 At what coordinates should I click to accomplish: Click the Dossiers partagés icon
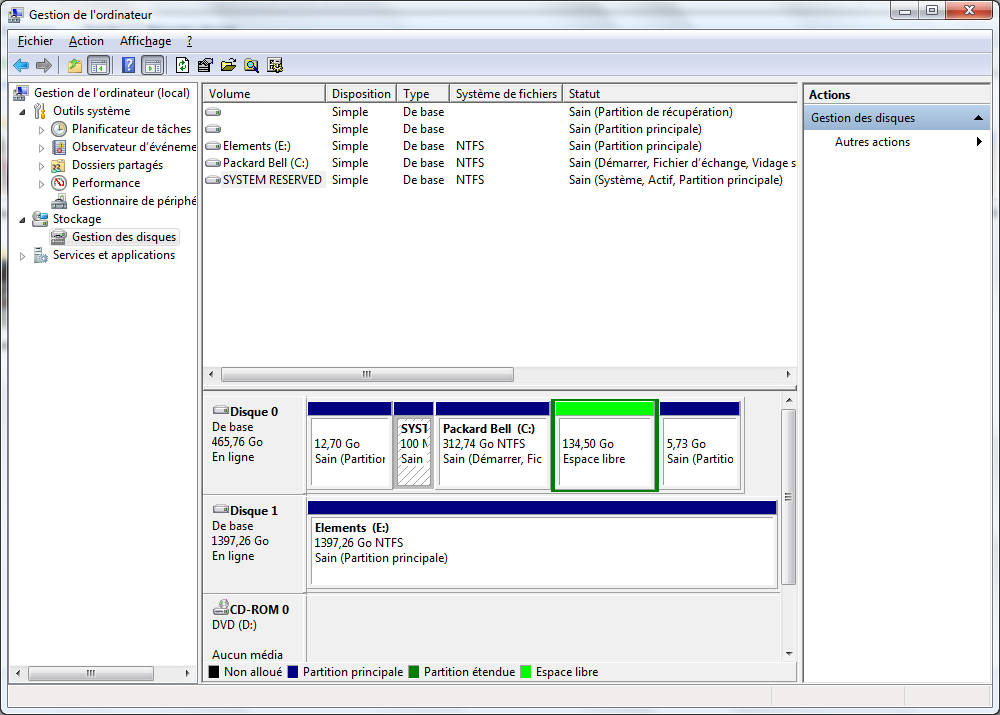(59, 165)
